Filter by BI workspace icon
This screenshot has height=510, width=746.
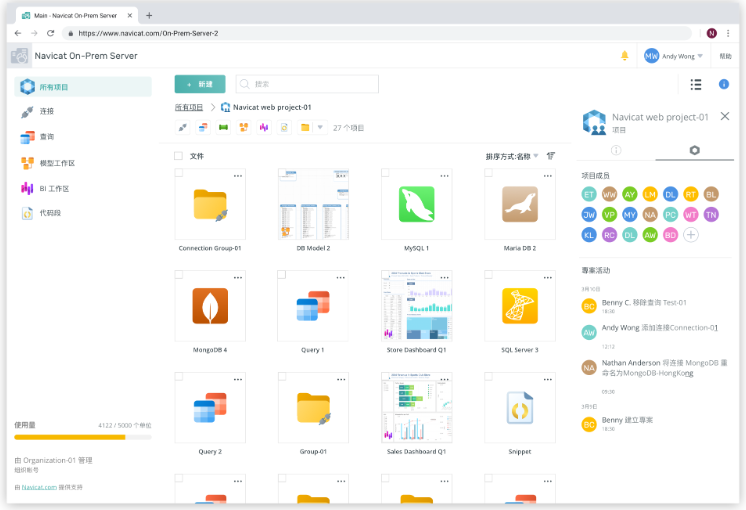click(x=264, y=128)
